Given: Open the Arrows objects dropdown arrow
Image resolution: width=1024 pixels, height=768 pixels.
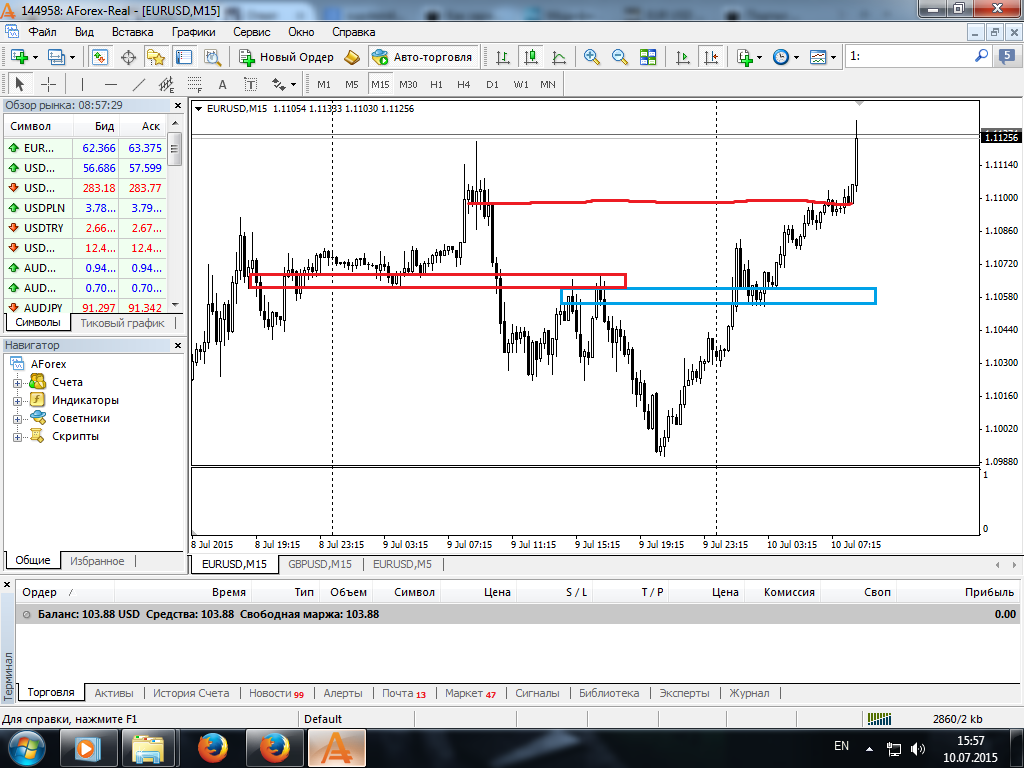Looking at the screenshot, I should click(x=293, y=84).
